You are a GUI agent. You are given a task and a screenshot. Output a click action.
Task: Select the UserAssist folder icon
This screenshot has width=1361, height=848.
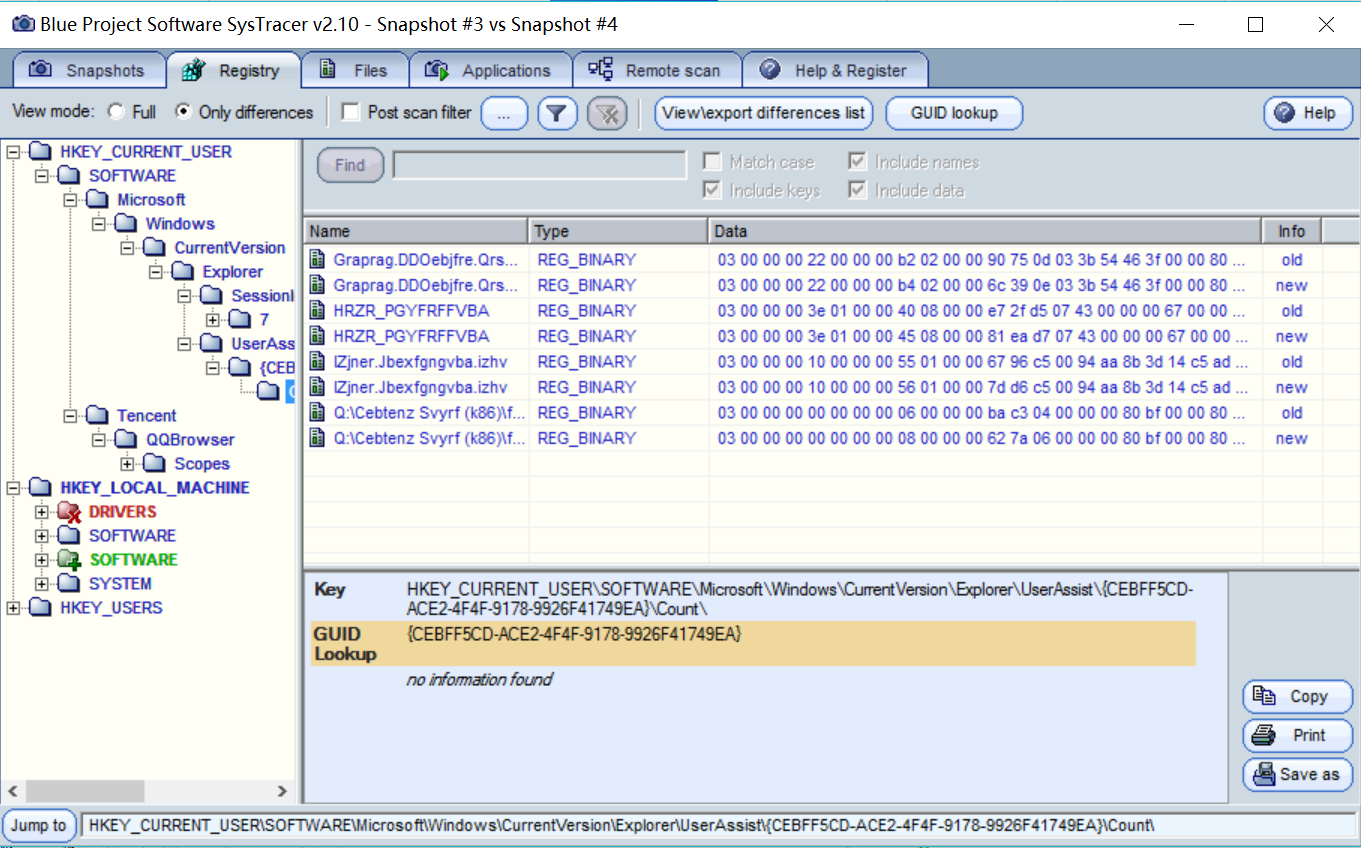coord(210,344)
